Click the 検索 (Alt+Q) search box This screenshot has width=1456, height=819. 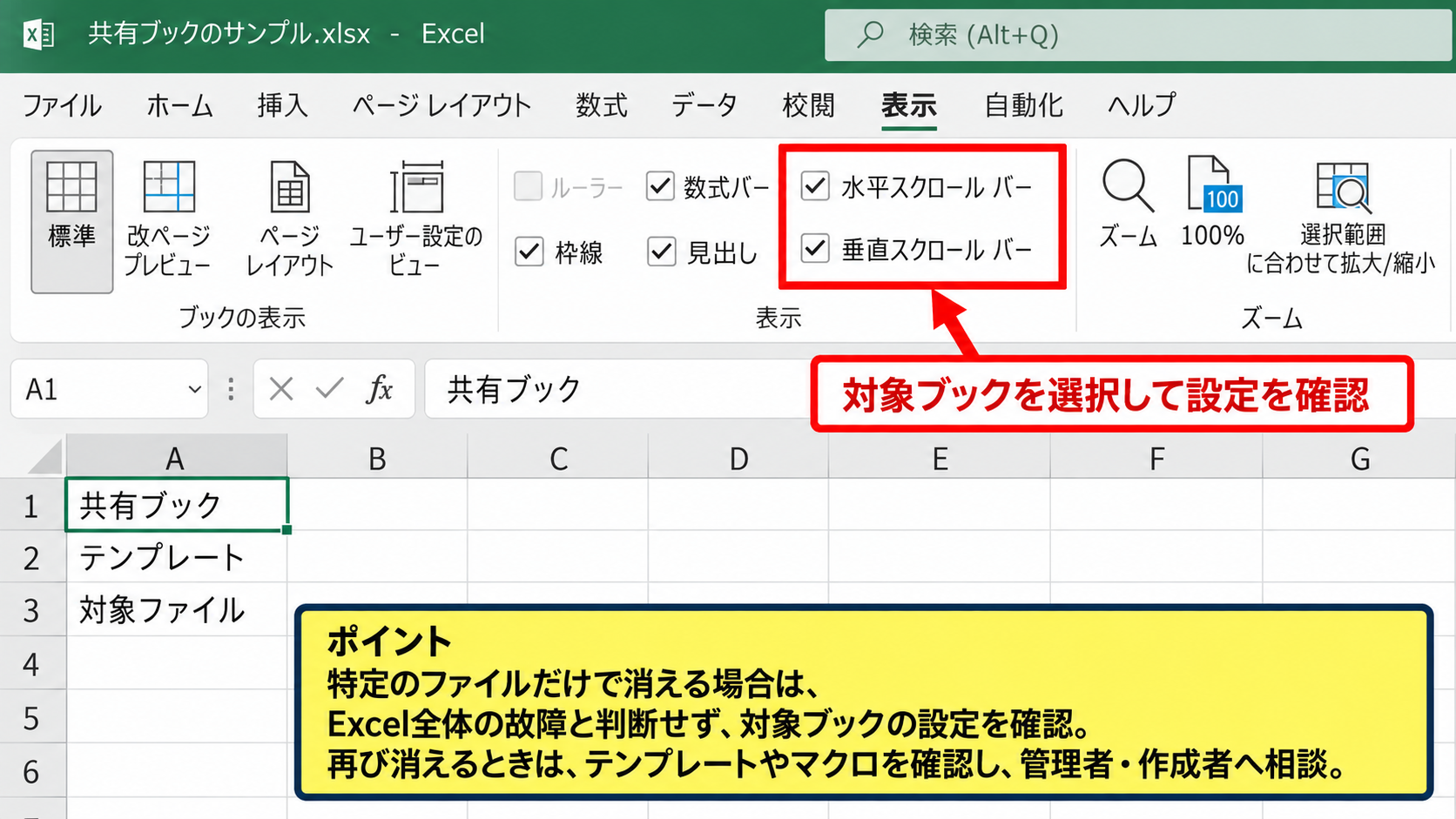(1139, 35)
